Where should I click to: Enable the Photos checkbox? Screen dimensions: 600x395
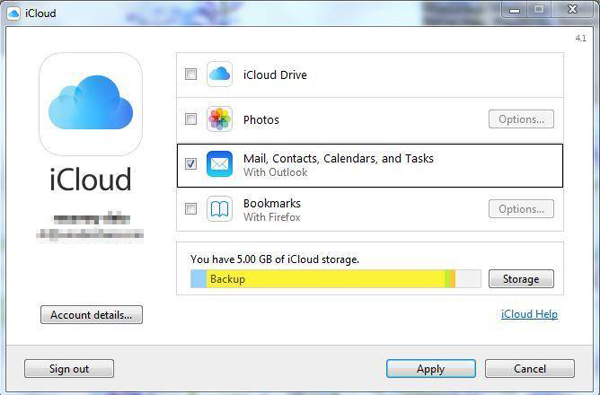pyautogui.click(x=191, y=119)
